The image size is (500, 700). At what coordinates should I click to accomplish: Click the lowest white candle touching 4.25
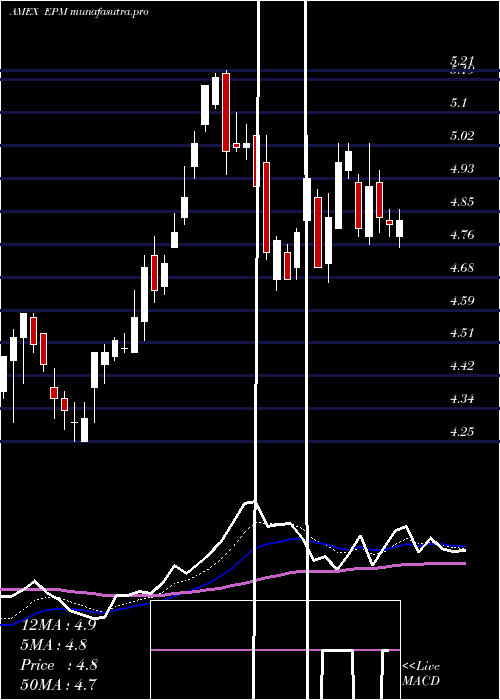pos(84,429)
